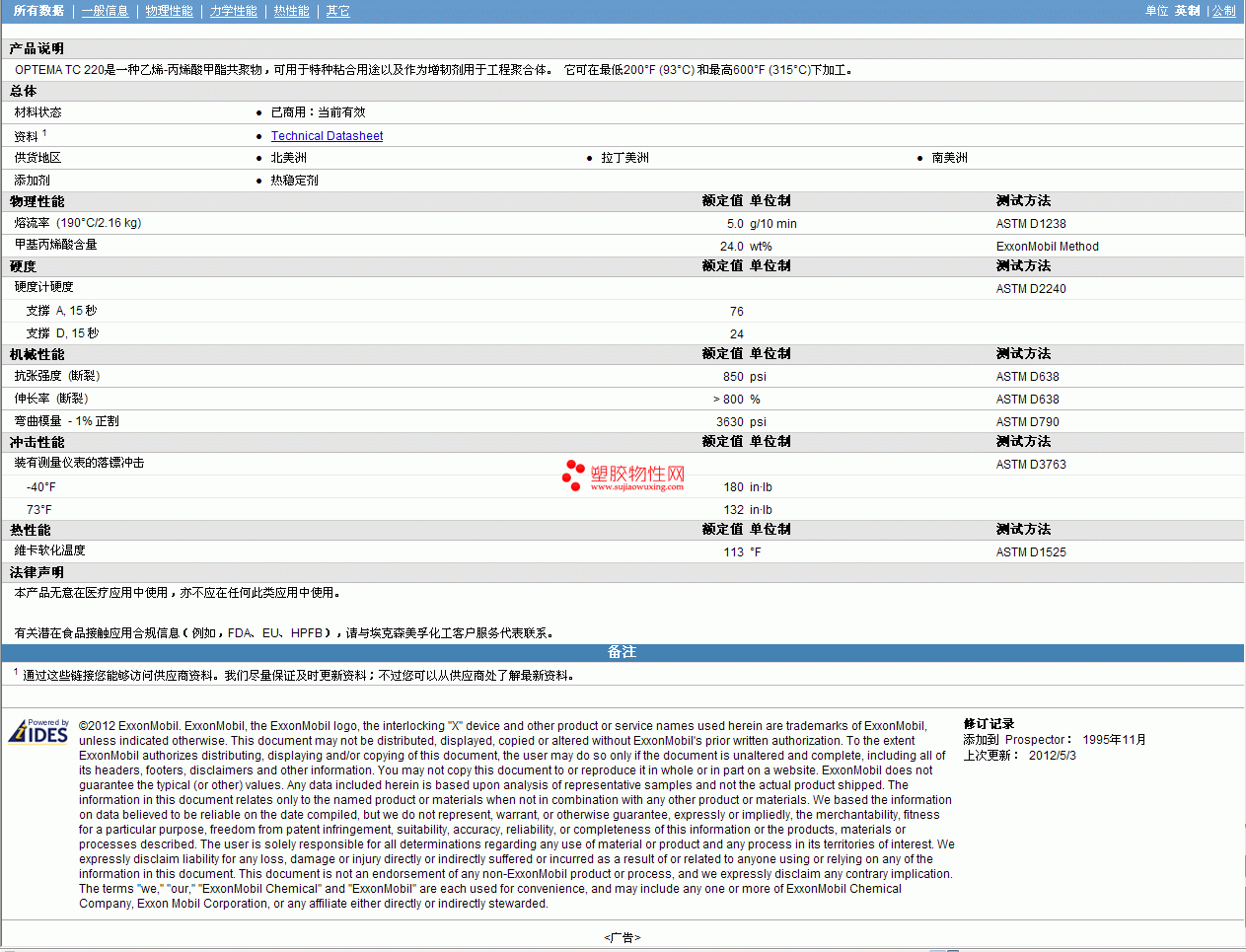Open the 力学性能 tab
Viewport: 1246px width, 952px height.
233,11
